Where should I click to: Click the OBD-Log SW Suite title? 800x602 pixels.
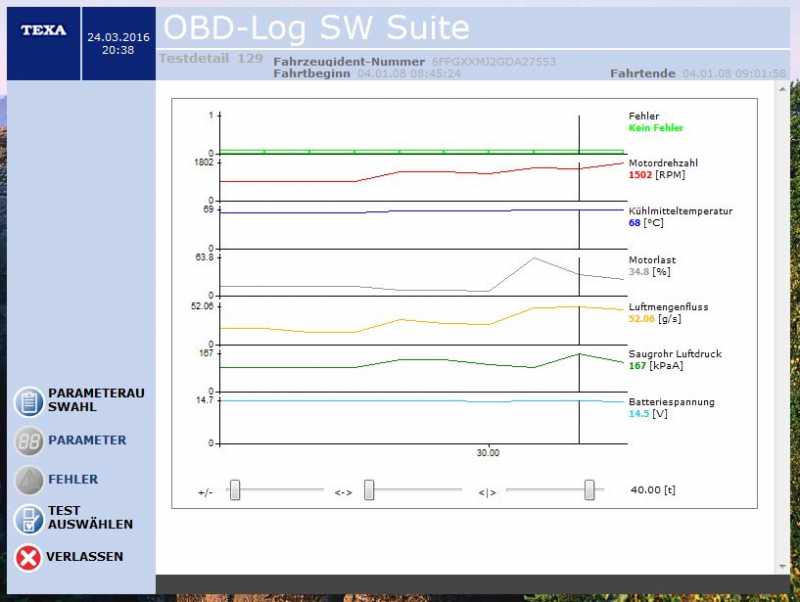tap(316, 28)
